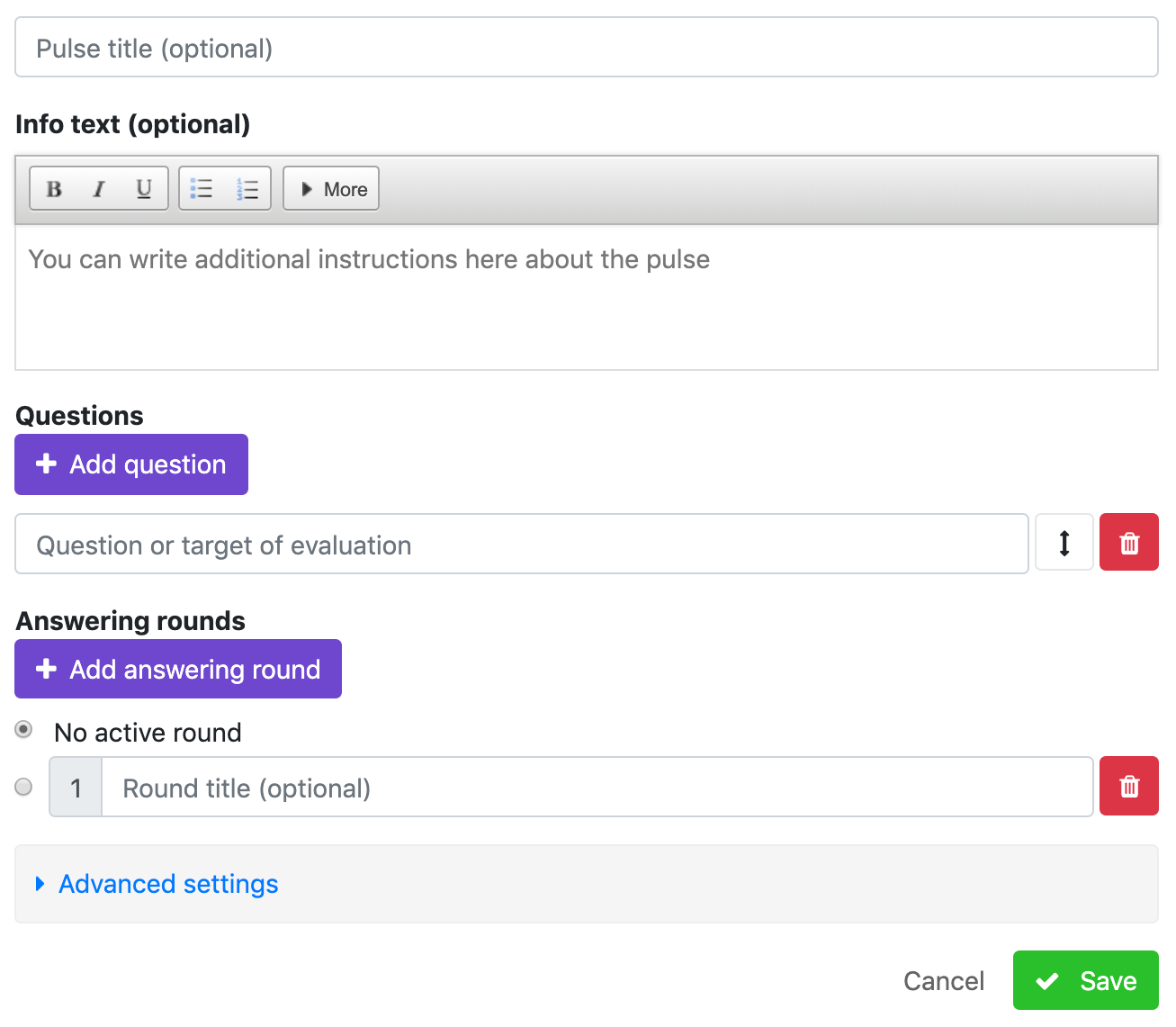Insert a bulleted list

[x=202, y=189]
